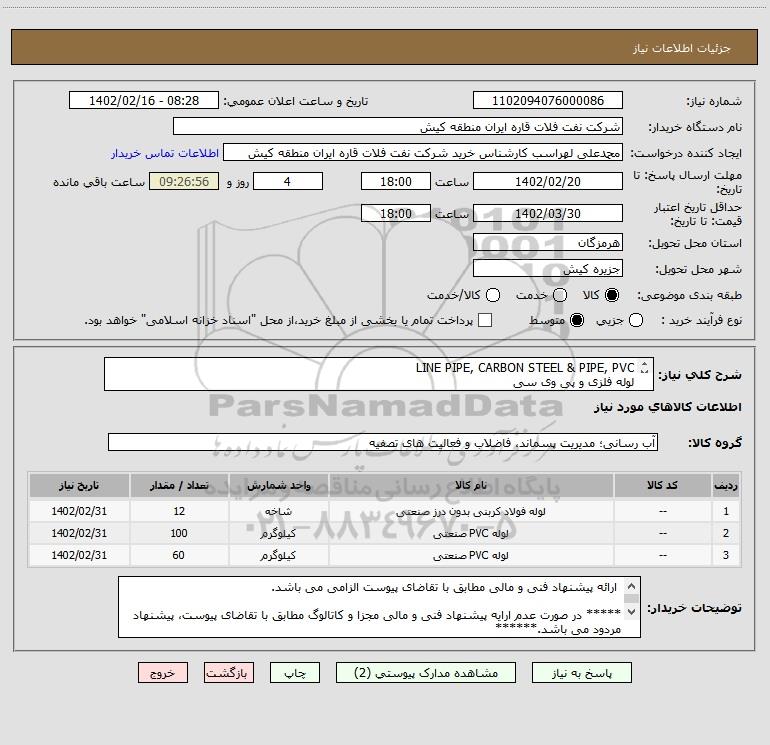Screen dimensions: 770x745
Task: Click پاسخ به نیاز button
Action: [x=582, y=673]
